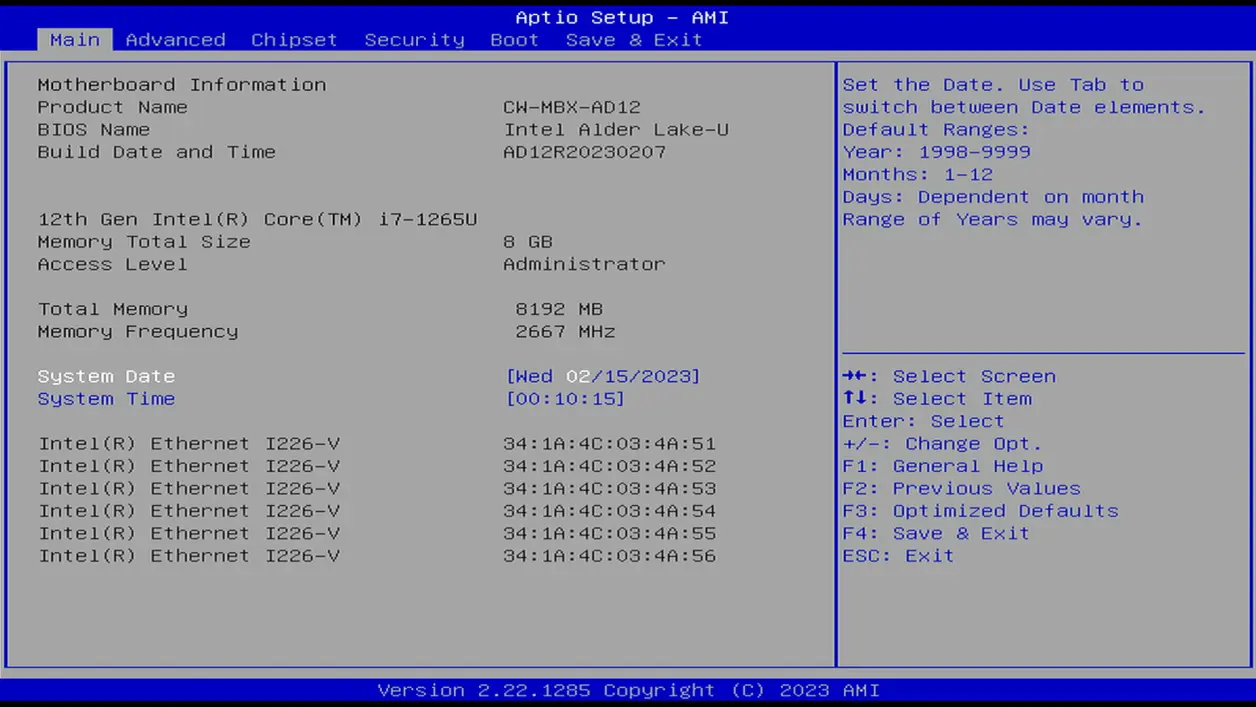
Task: Open the Save & Exit tab
Action: pyautogui.click(x=634, y=40)
